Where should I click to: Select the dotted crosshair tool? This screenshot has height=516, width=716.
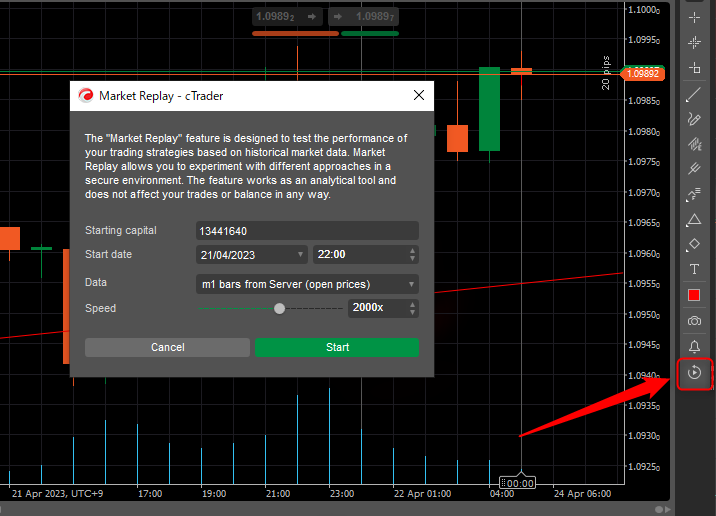click(x=694, y=42)
